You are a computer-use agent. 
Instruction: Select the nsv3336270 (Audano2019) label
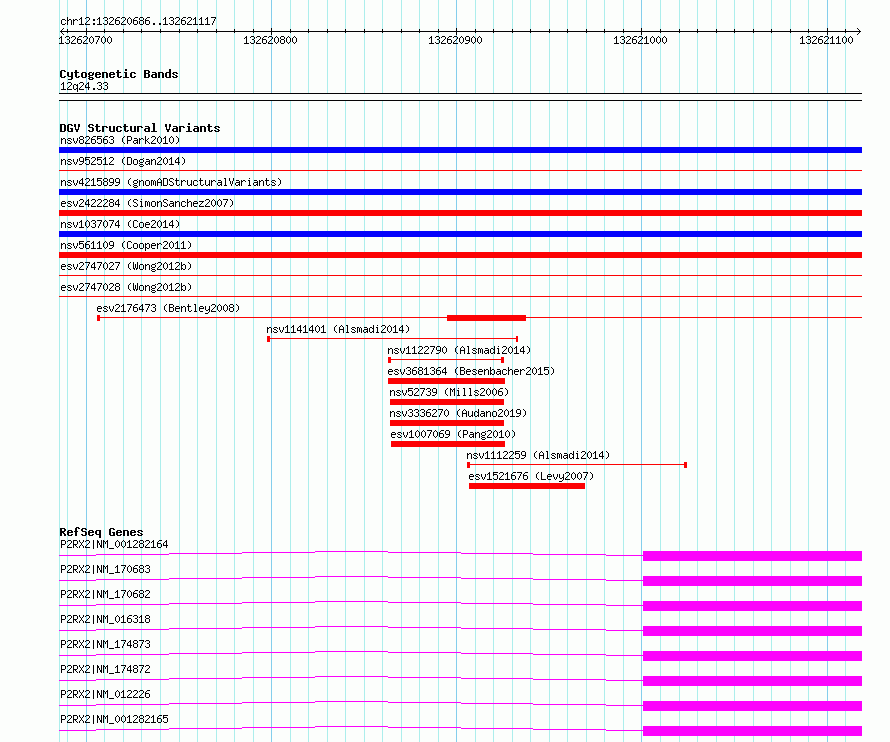coord(458,413)
